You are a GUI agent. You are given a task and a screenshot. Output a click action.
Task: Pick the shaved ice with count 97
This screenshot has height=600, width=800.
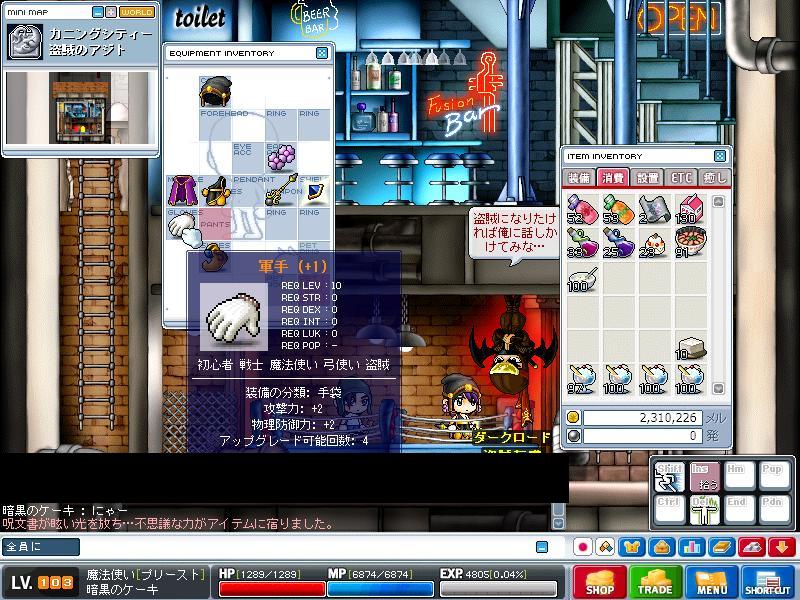click(x=582, y=380)
